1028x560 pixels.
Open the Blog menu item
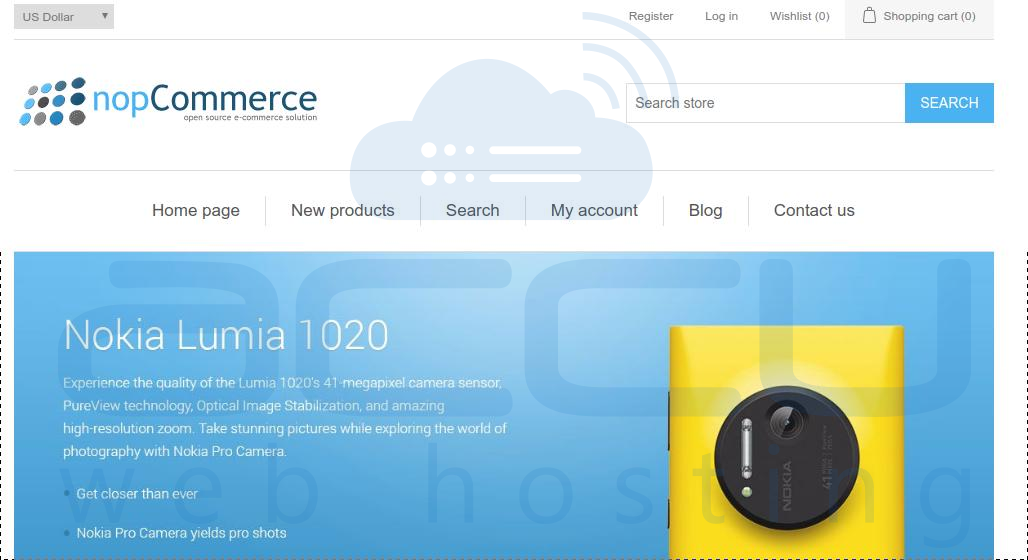point(705,210)
